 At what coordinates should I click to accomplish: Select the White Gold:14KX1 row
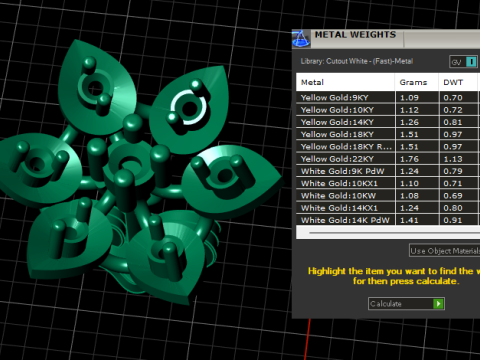[388, 208]
